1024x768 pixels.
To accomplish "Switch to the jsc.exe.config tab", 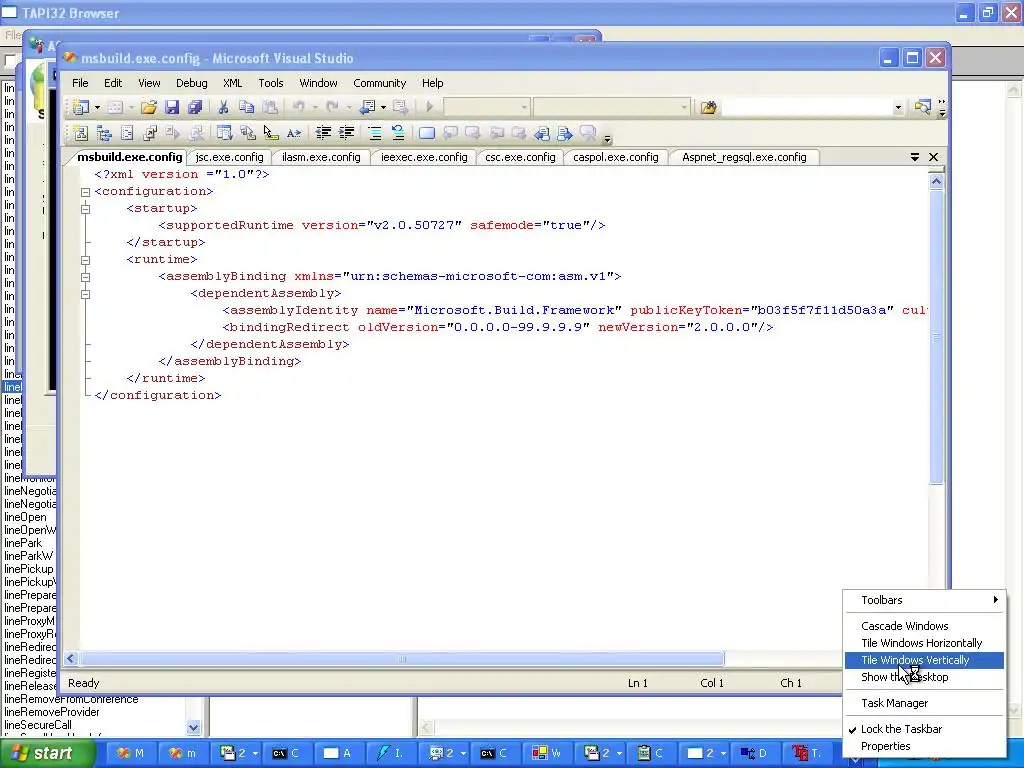I will [229, 157].
